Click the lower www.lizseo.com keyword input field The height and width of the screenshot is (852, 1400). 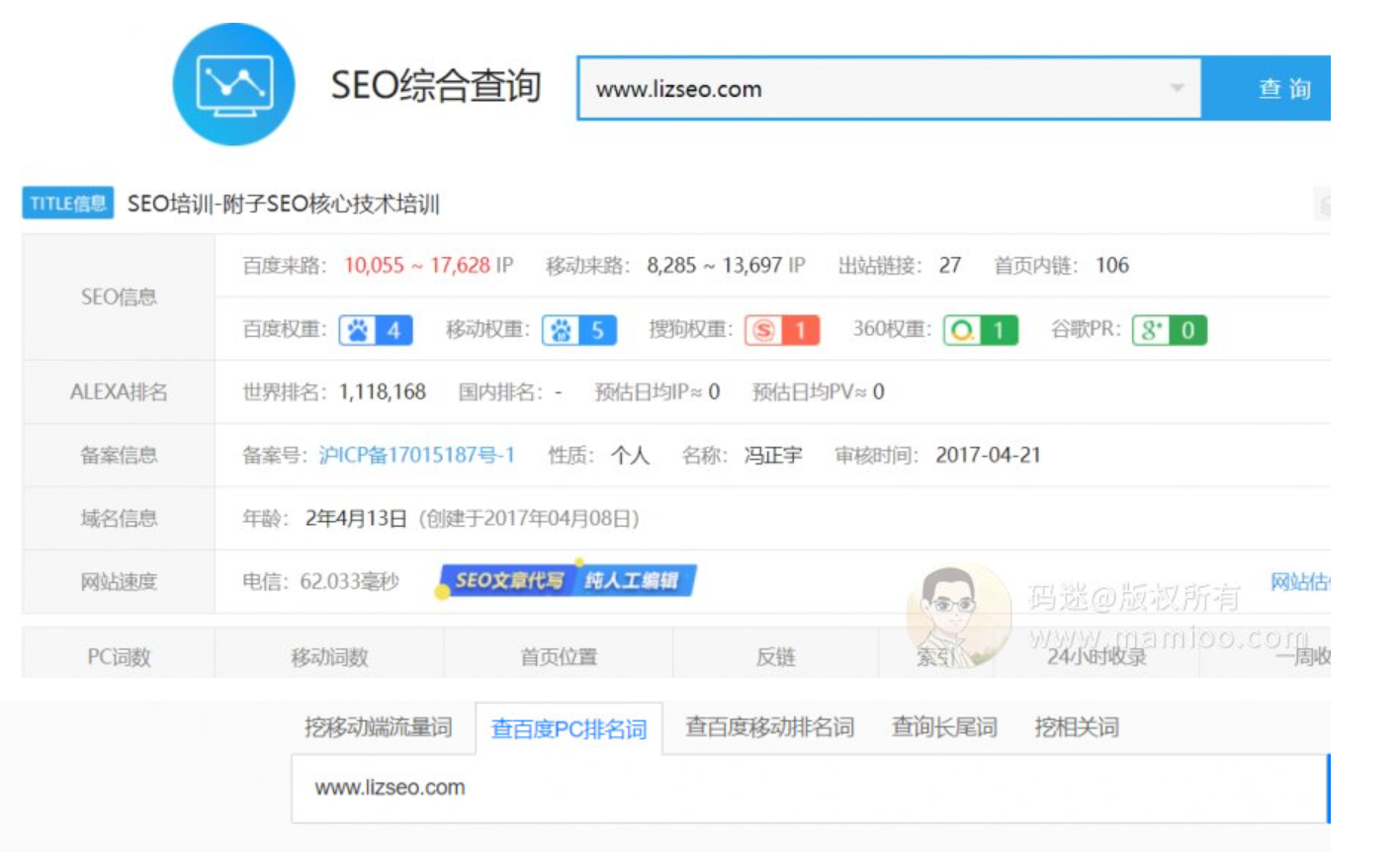[810, 788]
